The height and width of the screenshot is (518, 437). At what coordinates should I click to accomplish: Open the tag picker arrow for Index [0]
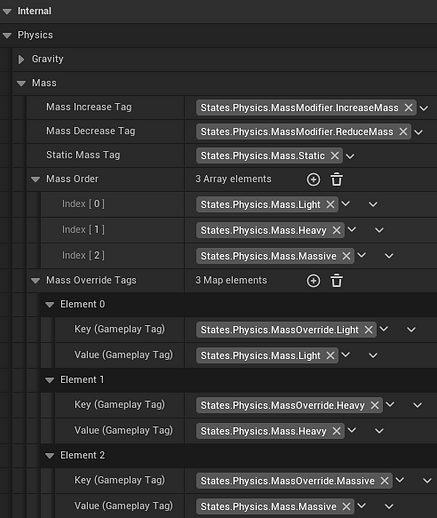346,204
